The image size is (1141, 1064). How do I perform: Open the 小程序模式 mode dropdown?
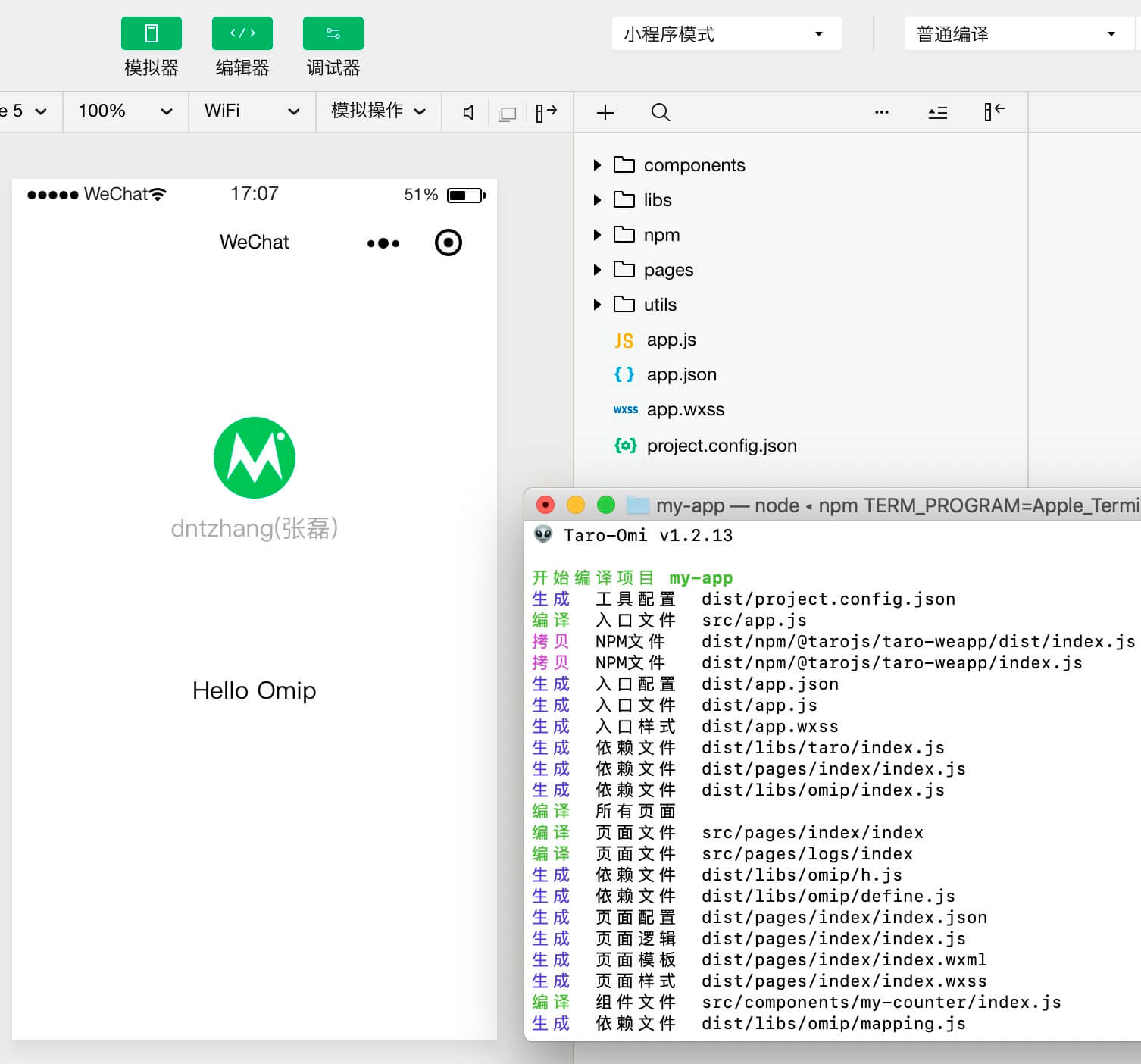click(726, 34)
